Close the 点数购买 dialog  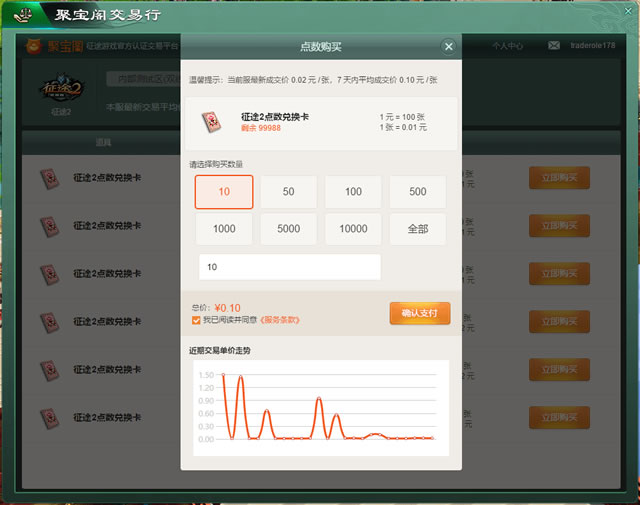[449, 47]
